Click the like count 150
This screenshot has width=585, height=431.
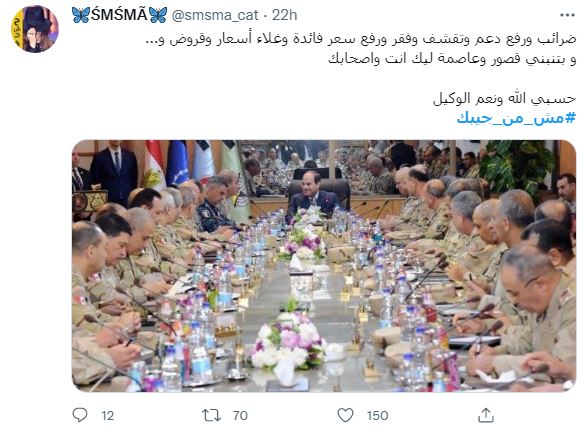pyautogui.click(x=377, y=415)
